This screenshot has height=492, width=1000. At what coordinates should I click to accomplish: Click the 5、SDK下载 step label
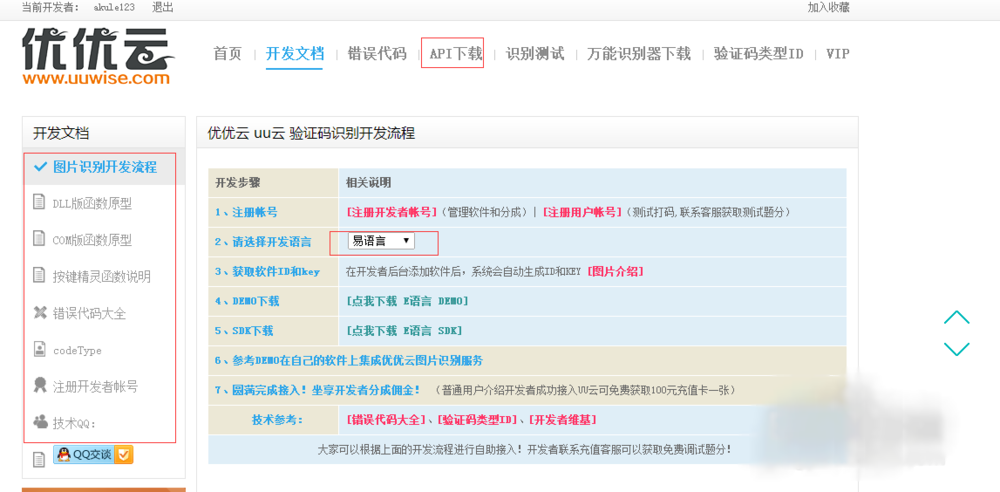tap(244, 331)
